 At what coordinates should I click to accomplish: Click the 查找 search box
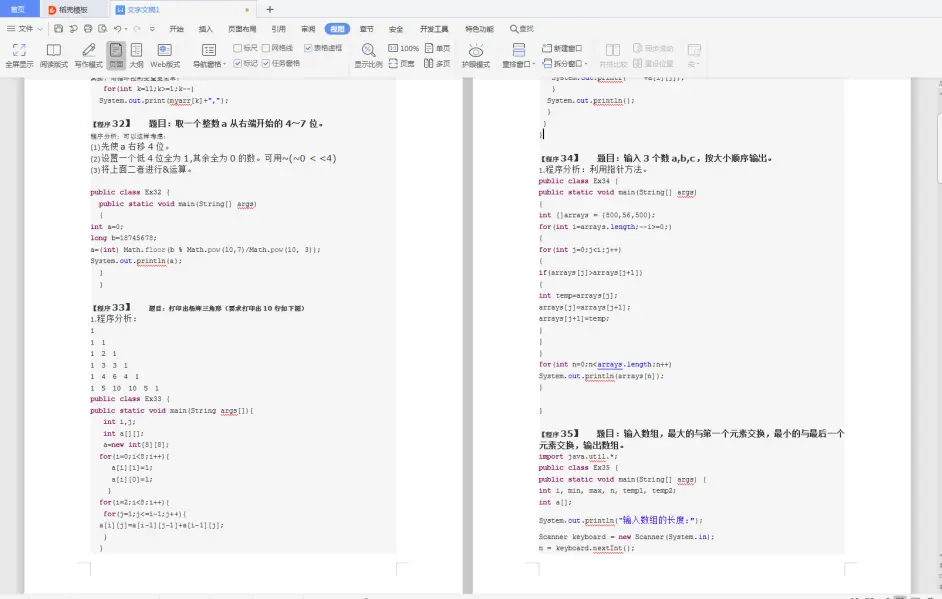click(x=521, y=28)
